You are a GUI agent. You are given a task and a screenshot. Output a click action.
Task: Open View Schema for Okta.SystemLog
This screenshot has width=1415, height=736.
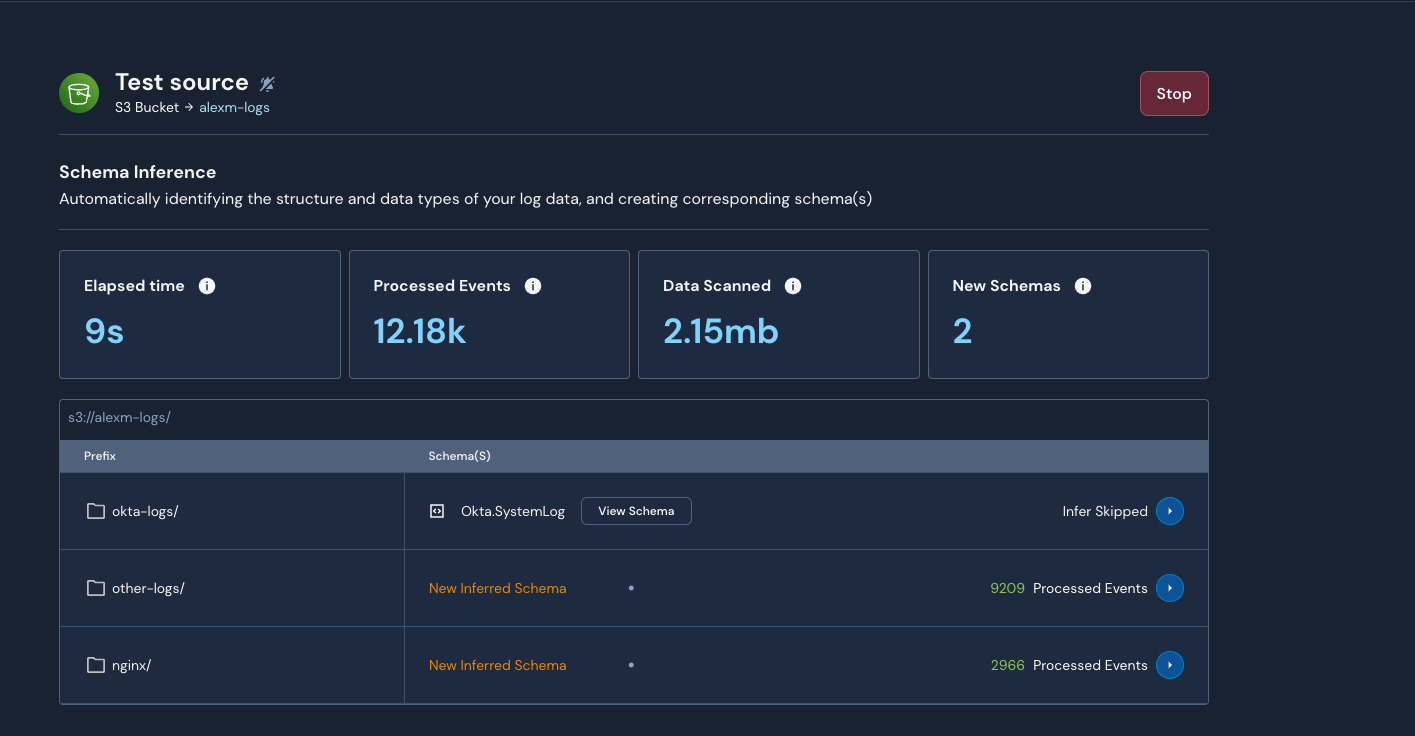[x=636, y=511]
